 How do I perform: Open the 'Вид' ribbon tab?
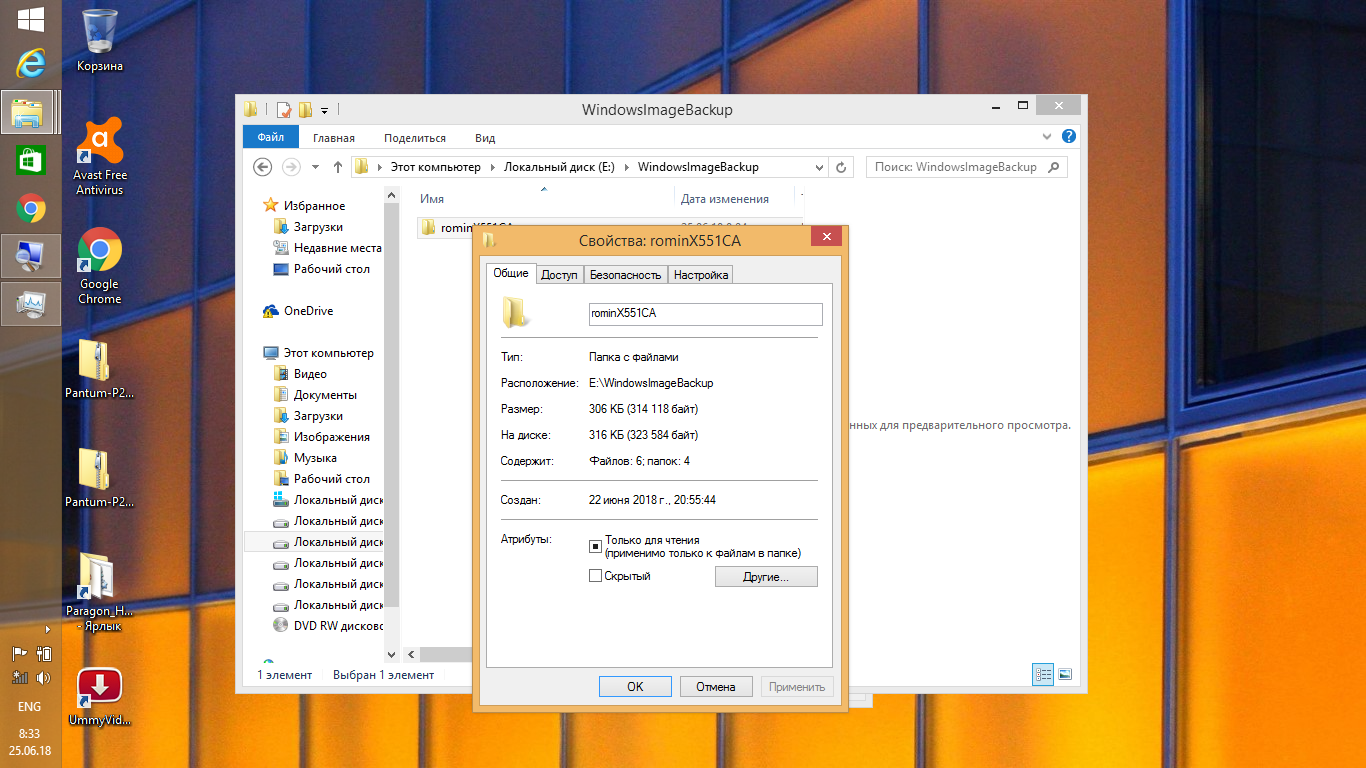[x=485, y=138]
